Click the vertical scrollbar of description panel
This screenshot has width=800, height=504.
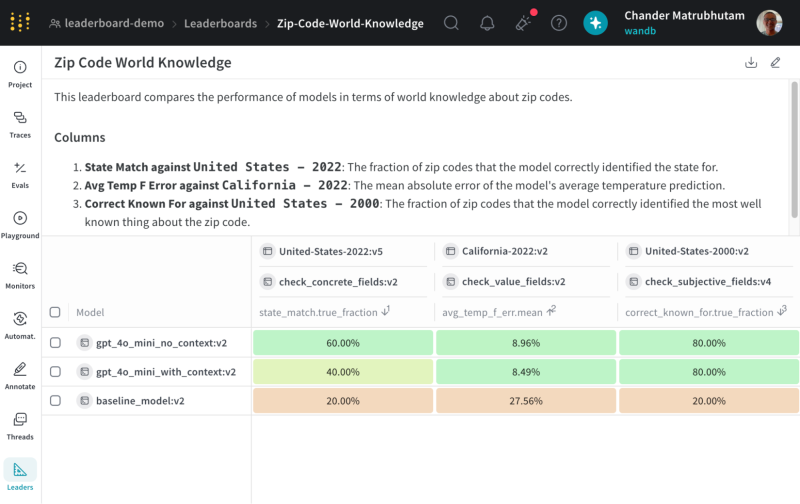[x=794, y=150]
